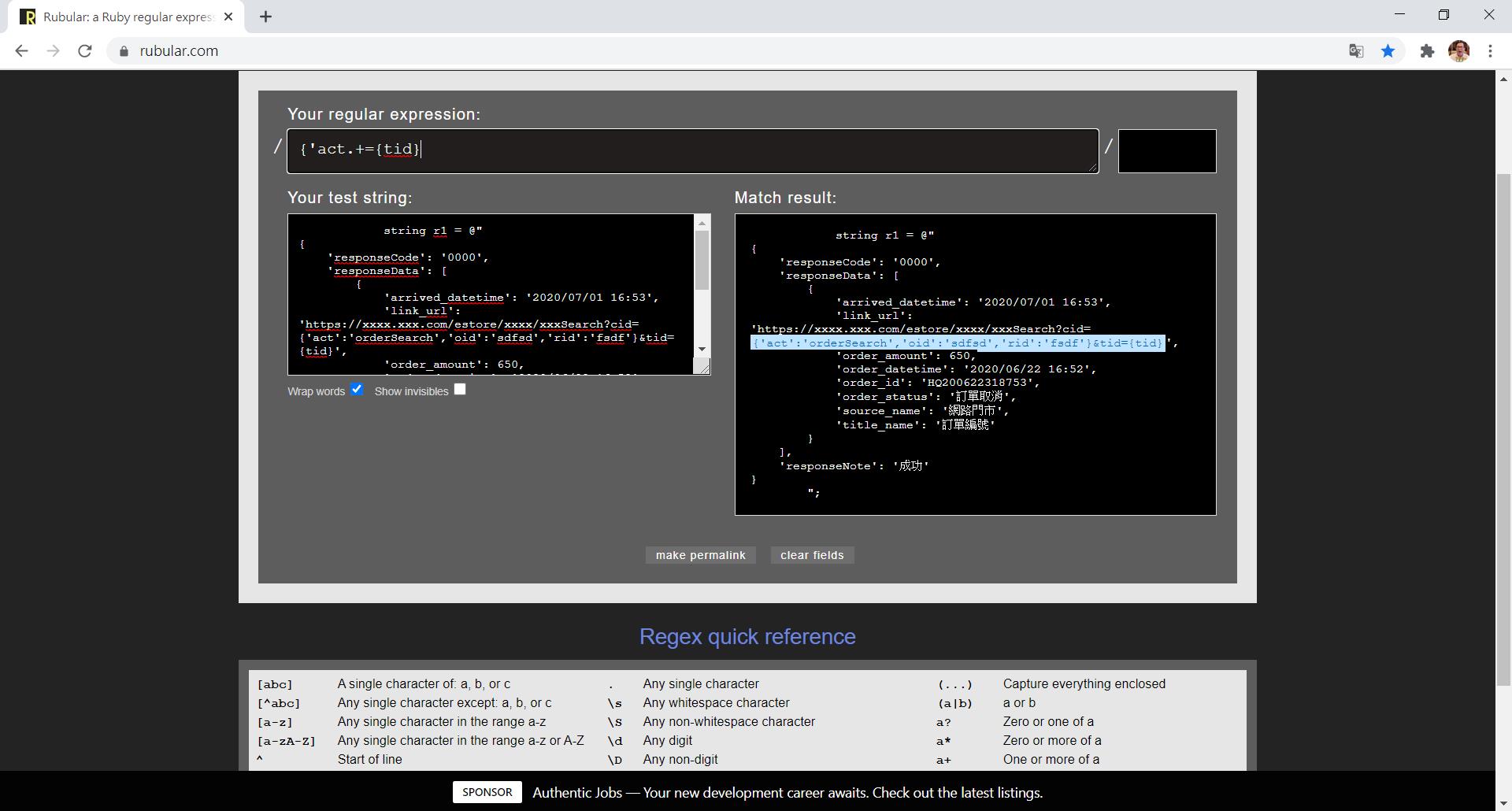The image size is (1512, 811).
Task: Click the page scrollbar down arrow
Action: (x=1503, y=802)
